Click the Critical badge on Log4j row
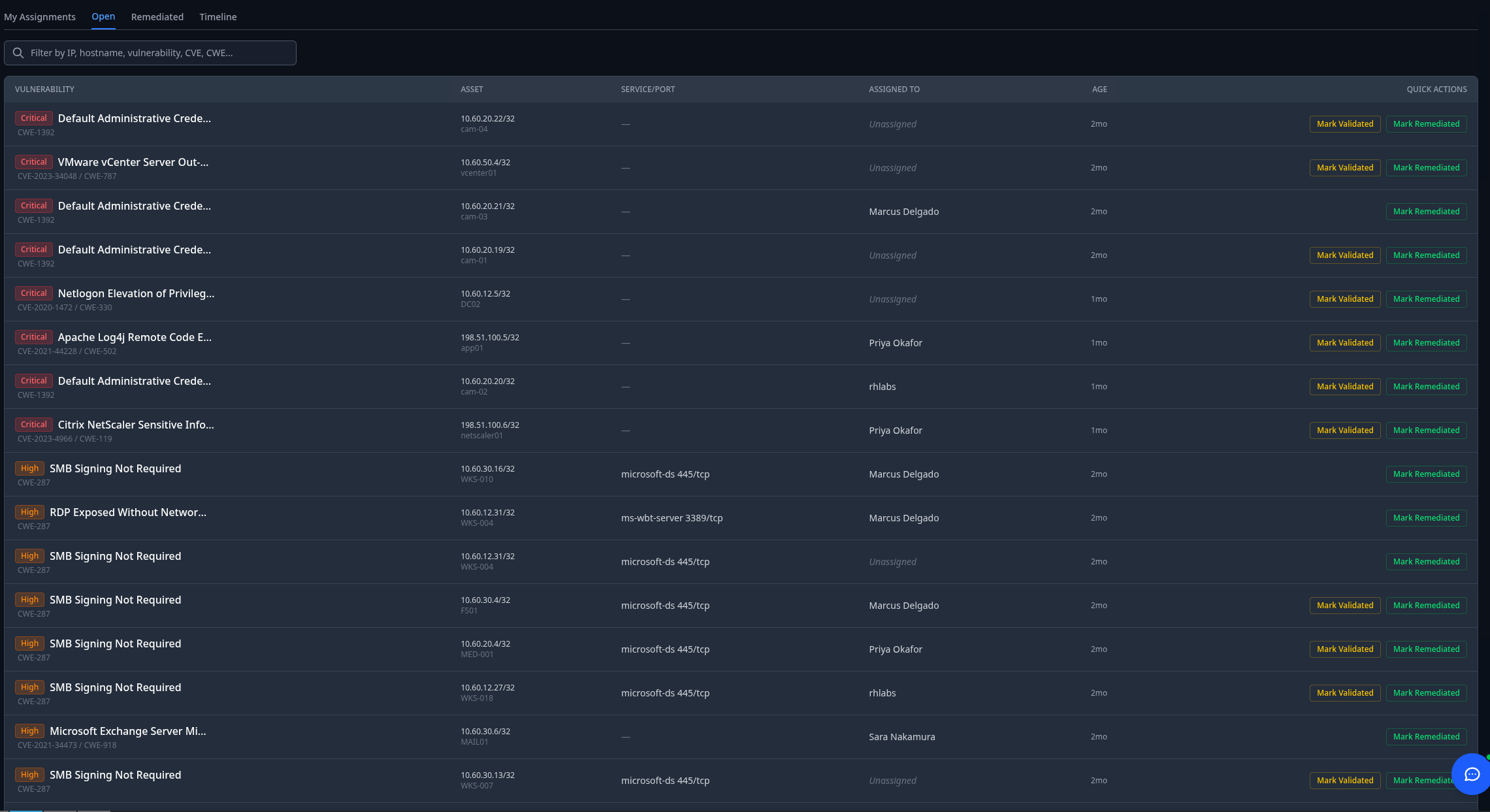This screenshot has width=1490, height=812. pos(34,337)
